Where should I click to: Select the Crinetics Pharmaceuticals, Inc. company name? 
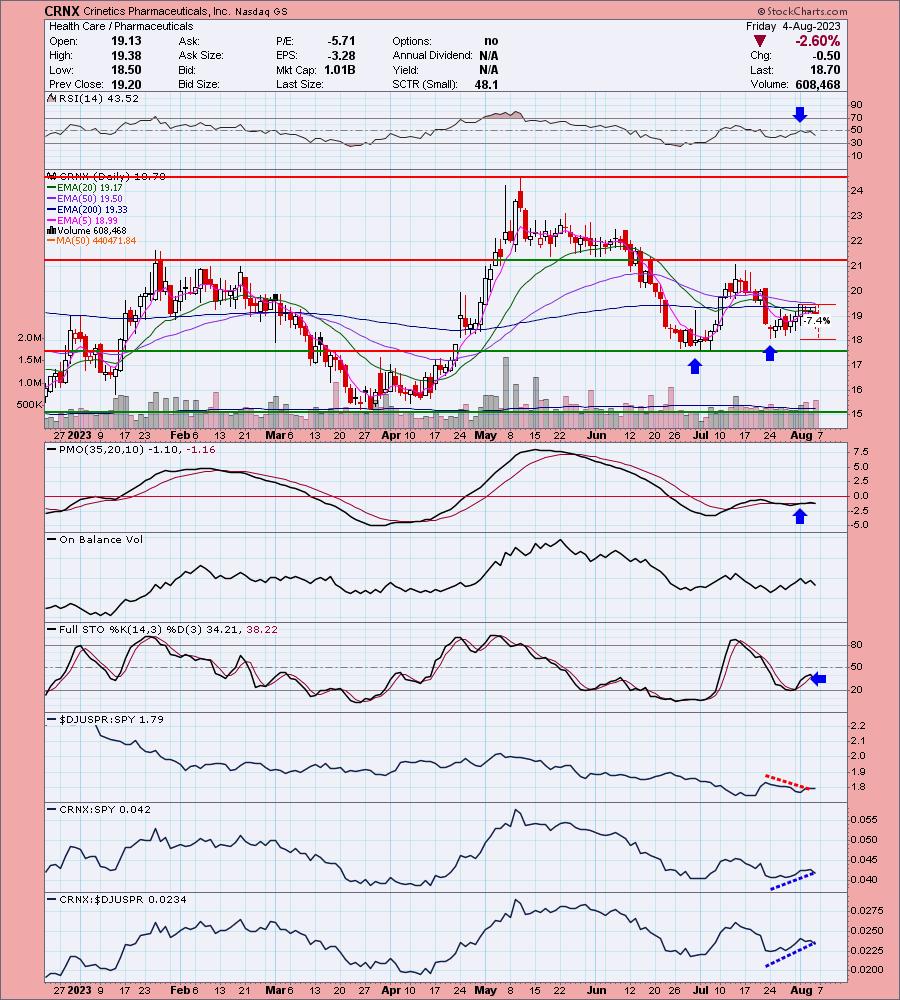point(156,11)
